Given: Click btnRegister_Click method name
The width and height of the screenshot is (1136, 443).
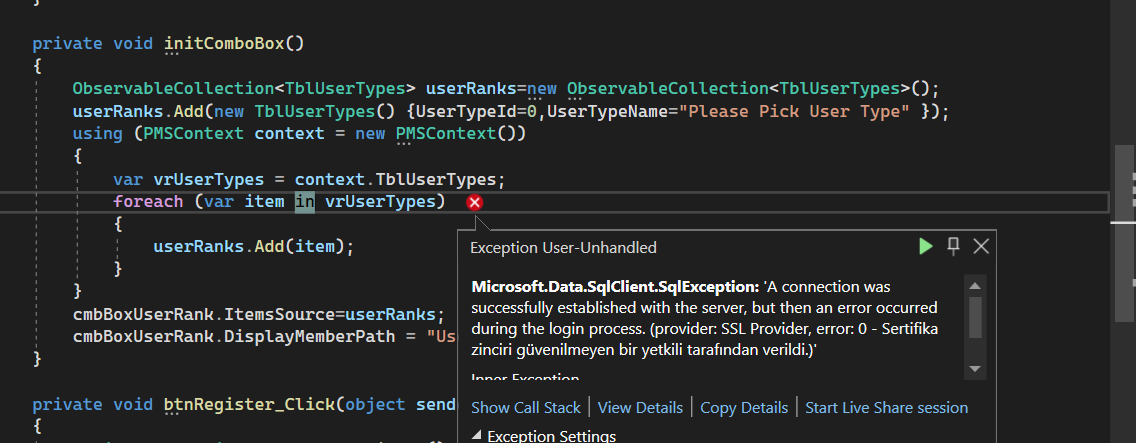Looking at the screenshot, I should [x=250, y=404].
